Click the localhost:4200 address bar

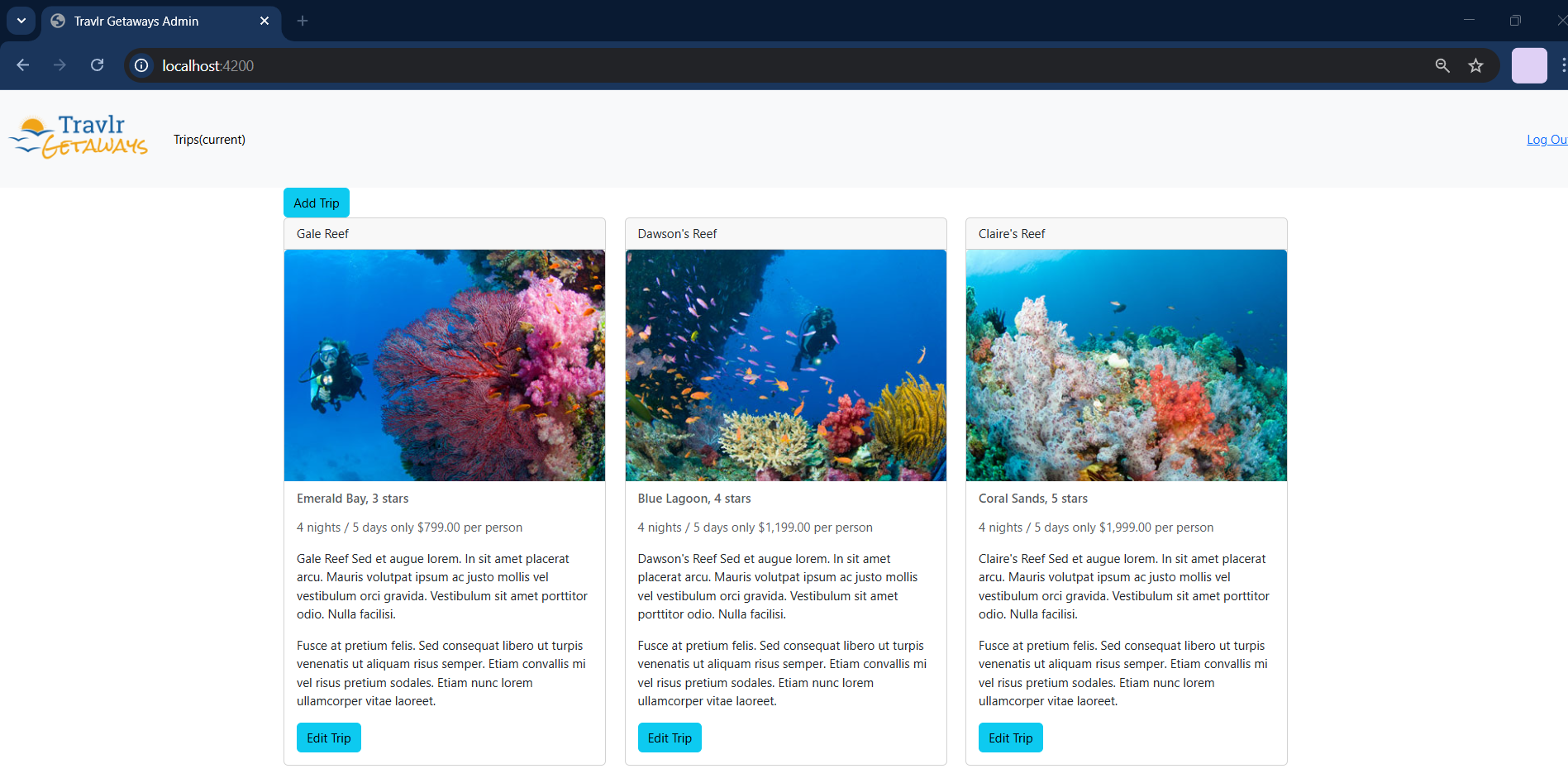[744, 65]
